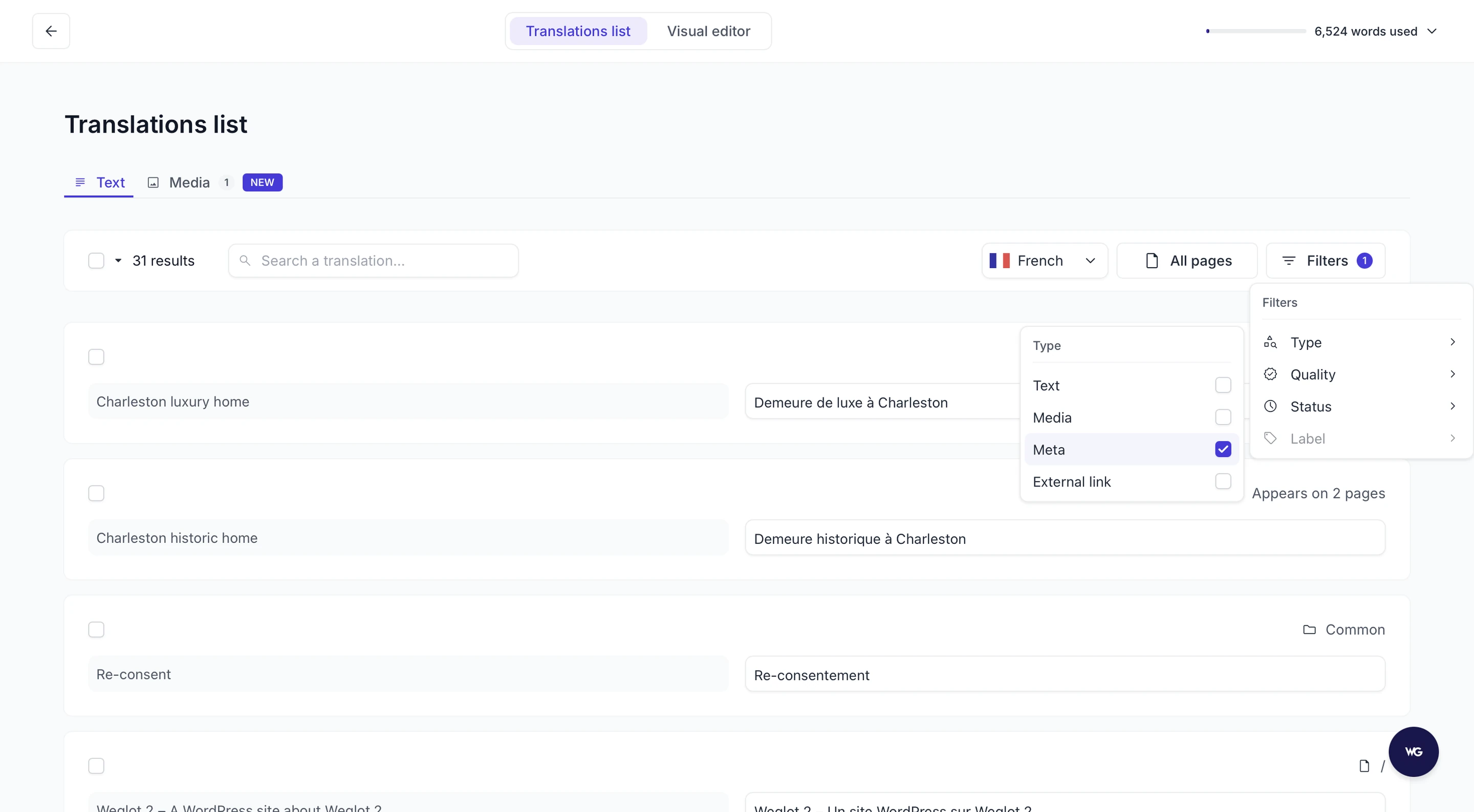Screen dimensions: 1474x812
Task: Click the French flag icon
Action: 1000,260
